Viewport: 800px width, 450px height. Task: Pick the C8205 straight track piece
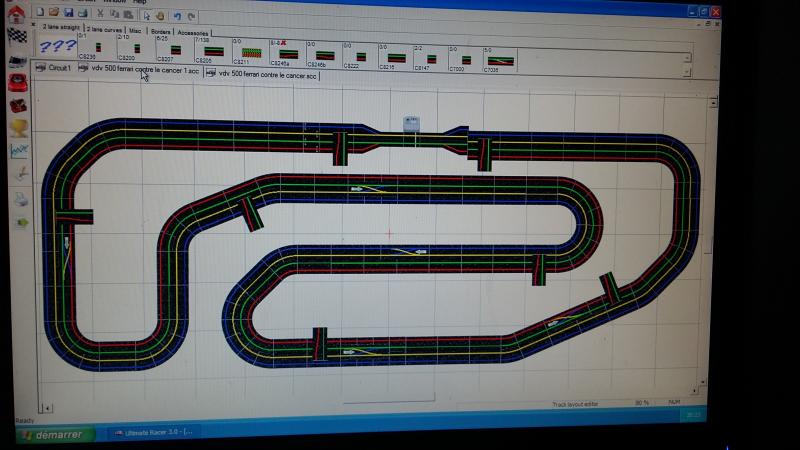pyautogui.click(x=213, y=52)
